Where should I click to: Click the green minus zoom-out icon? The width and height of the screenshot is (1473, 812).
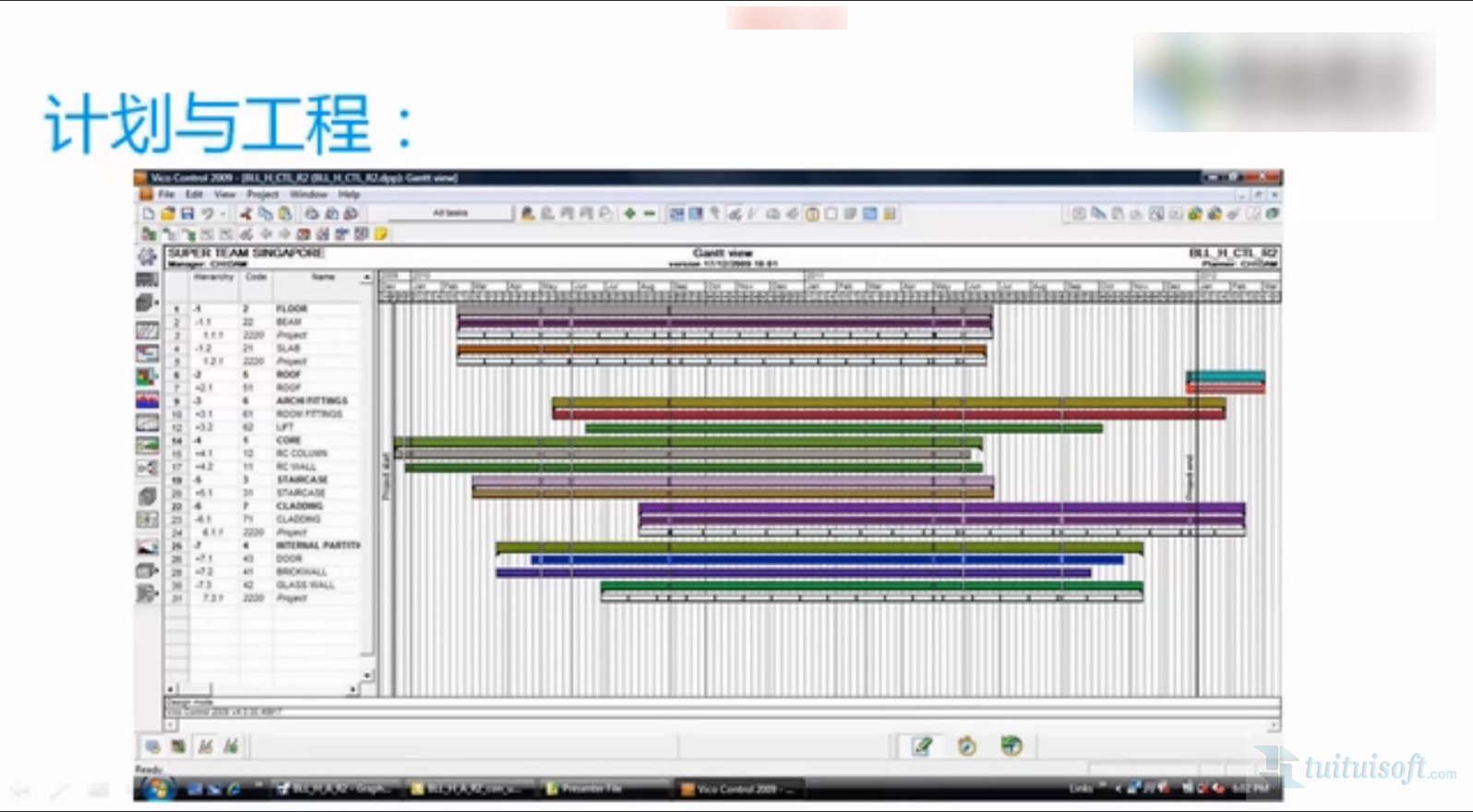(x=649, y=213)
